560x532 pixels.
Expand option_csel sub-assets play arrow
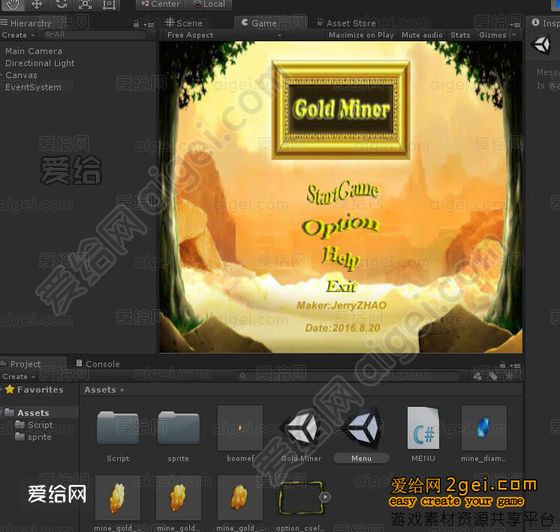click(x=325, y=497)
